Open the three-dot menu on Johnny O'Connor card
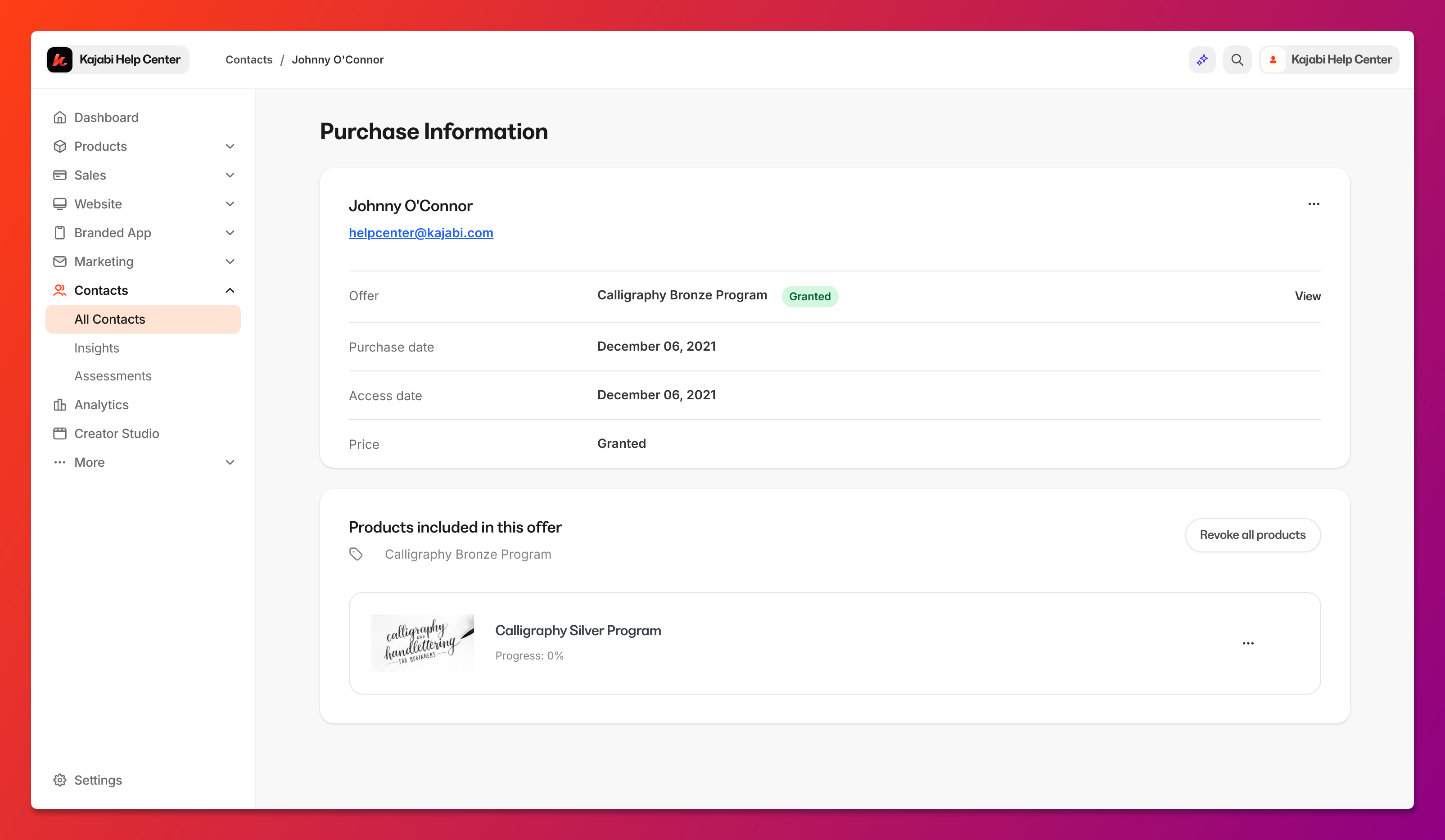Viewport: 1445px width, 840px height. tap(1314, 204)
